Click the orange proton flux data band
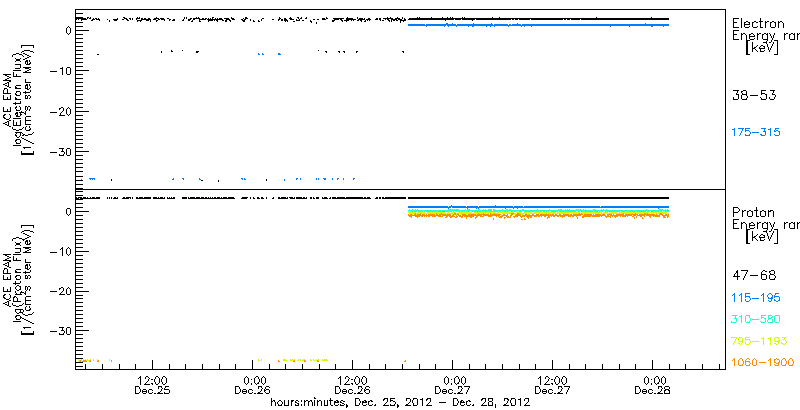Viewport: 800px width, 410px height. coord(538,216)
